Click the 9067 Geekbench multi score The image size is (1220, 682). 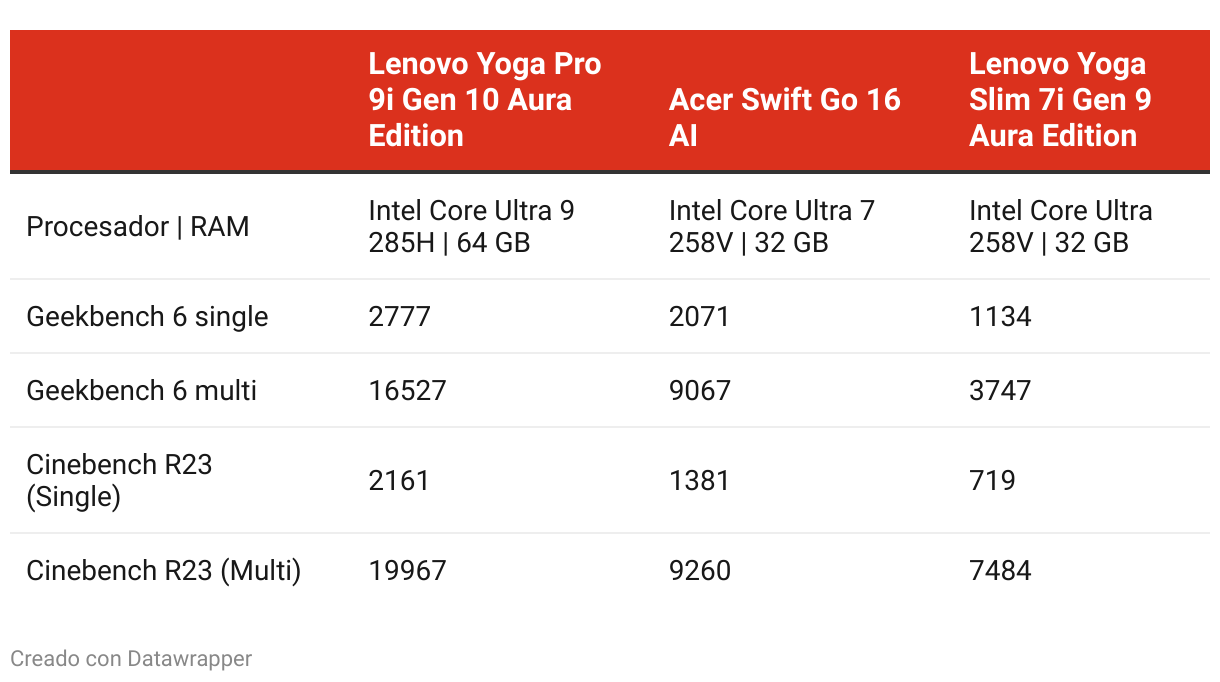[699, 390]
